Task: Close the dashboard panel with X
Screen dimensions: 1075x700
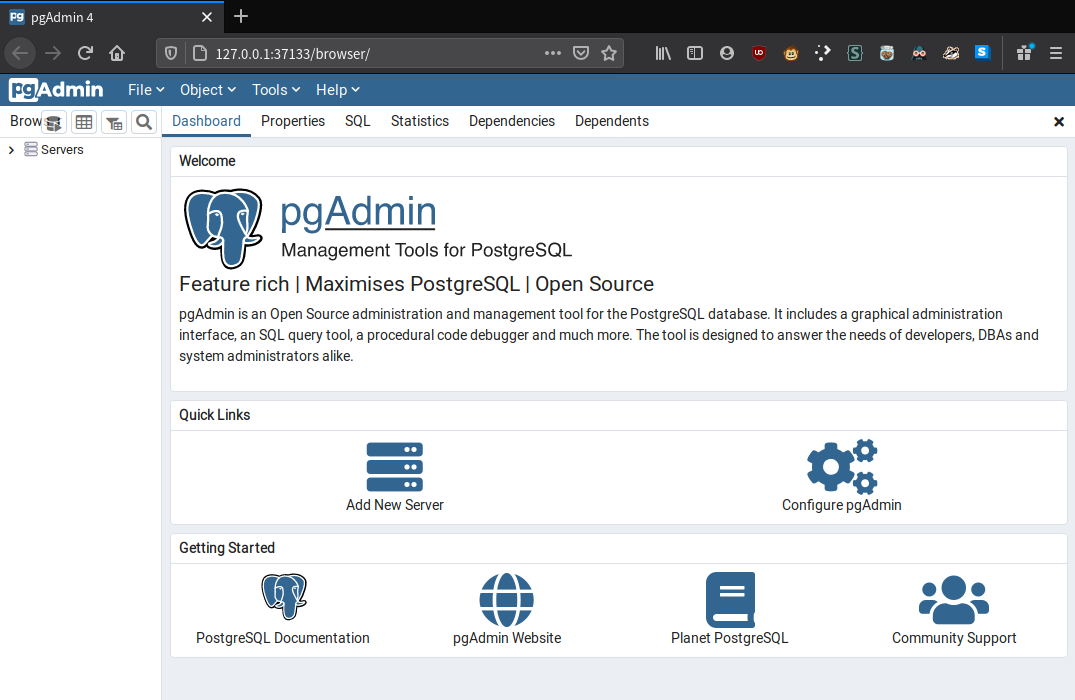Action: pyautogui.click(x=1059, y=121)
